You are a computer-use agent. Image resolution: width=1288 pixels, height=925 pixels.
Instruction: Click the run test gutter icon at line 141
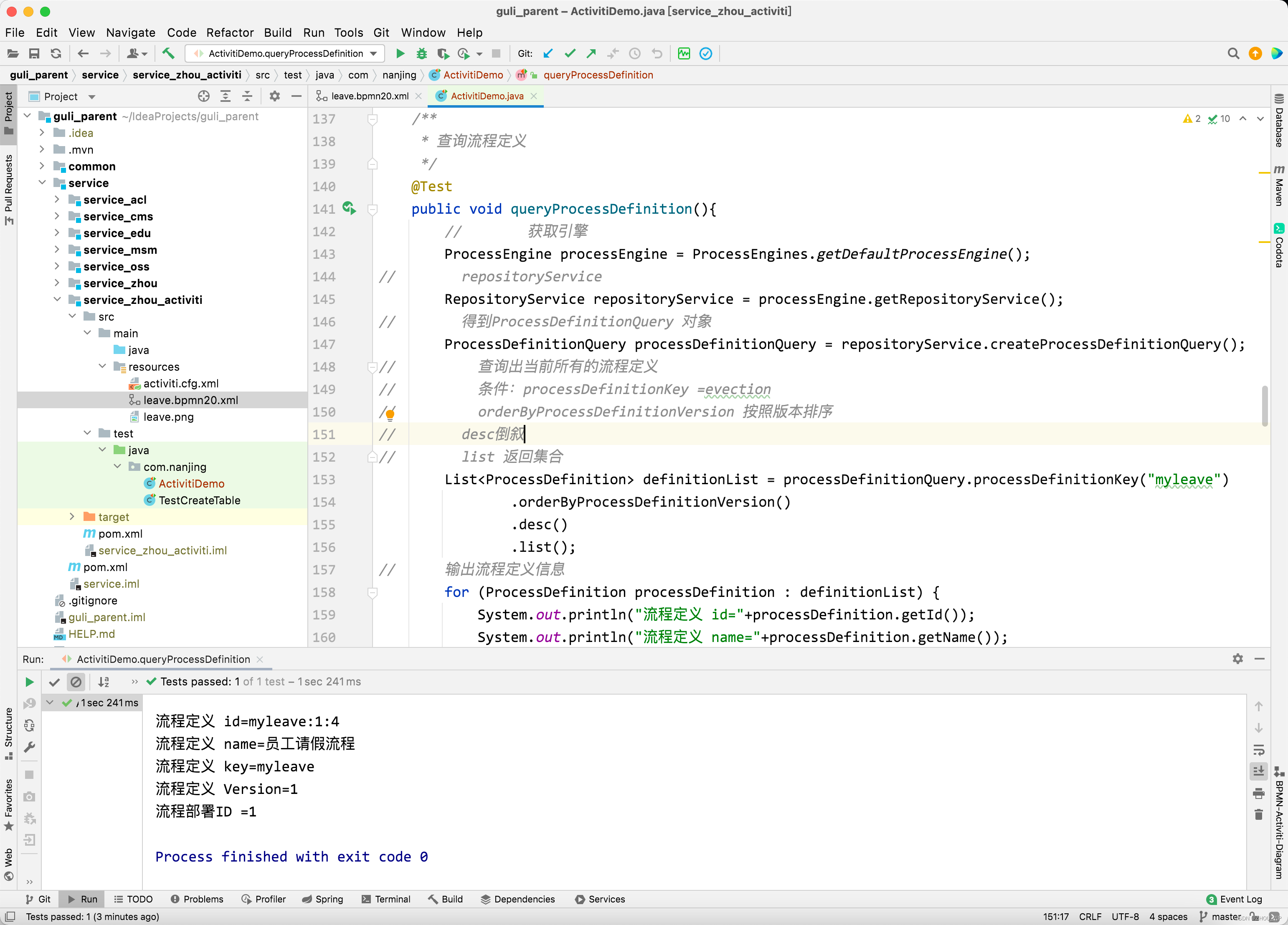349,208
